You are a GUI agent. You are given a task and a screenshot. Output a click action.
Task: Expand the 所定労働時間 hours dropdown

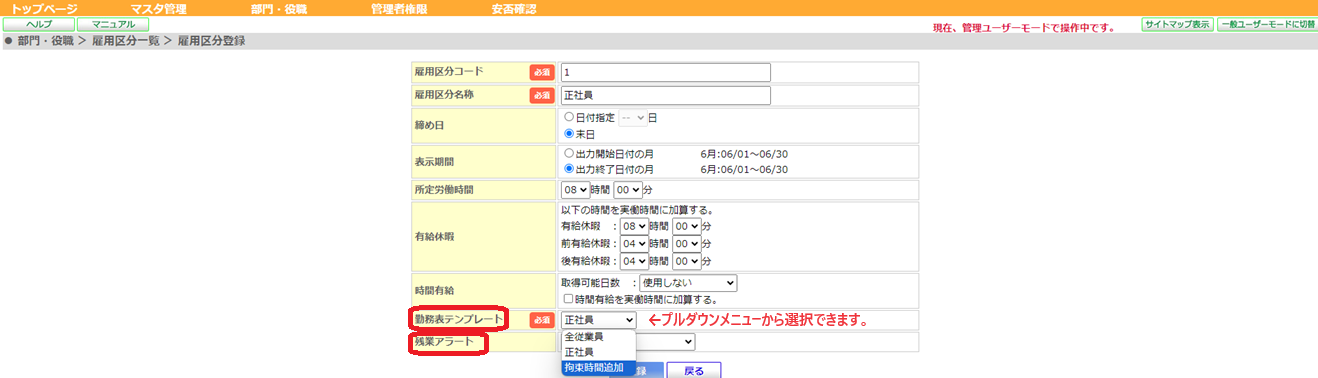[x=575, y=190]
